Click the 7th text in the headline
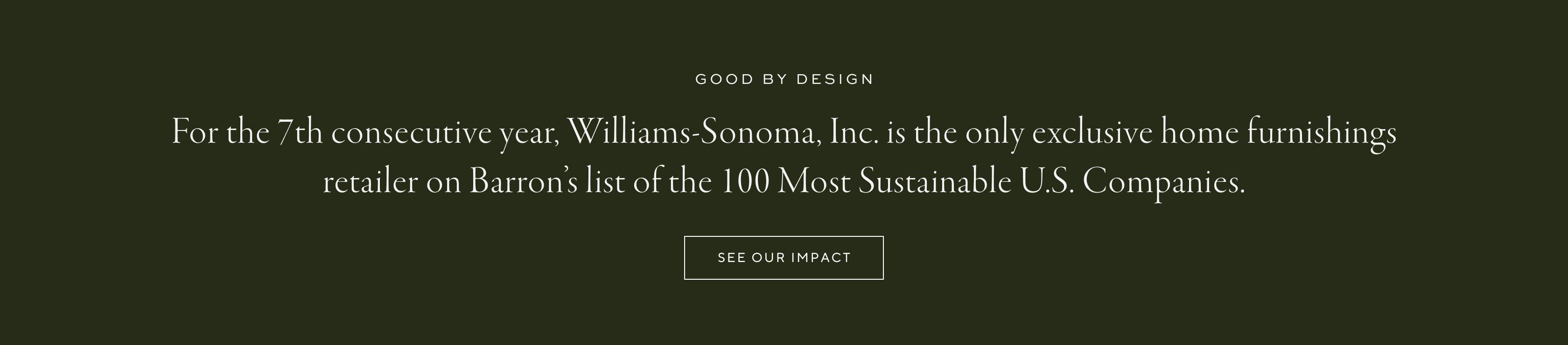Viewport: 1568px width, 345px height. (x=300, y=133)
